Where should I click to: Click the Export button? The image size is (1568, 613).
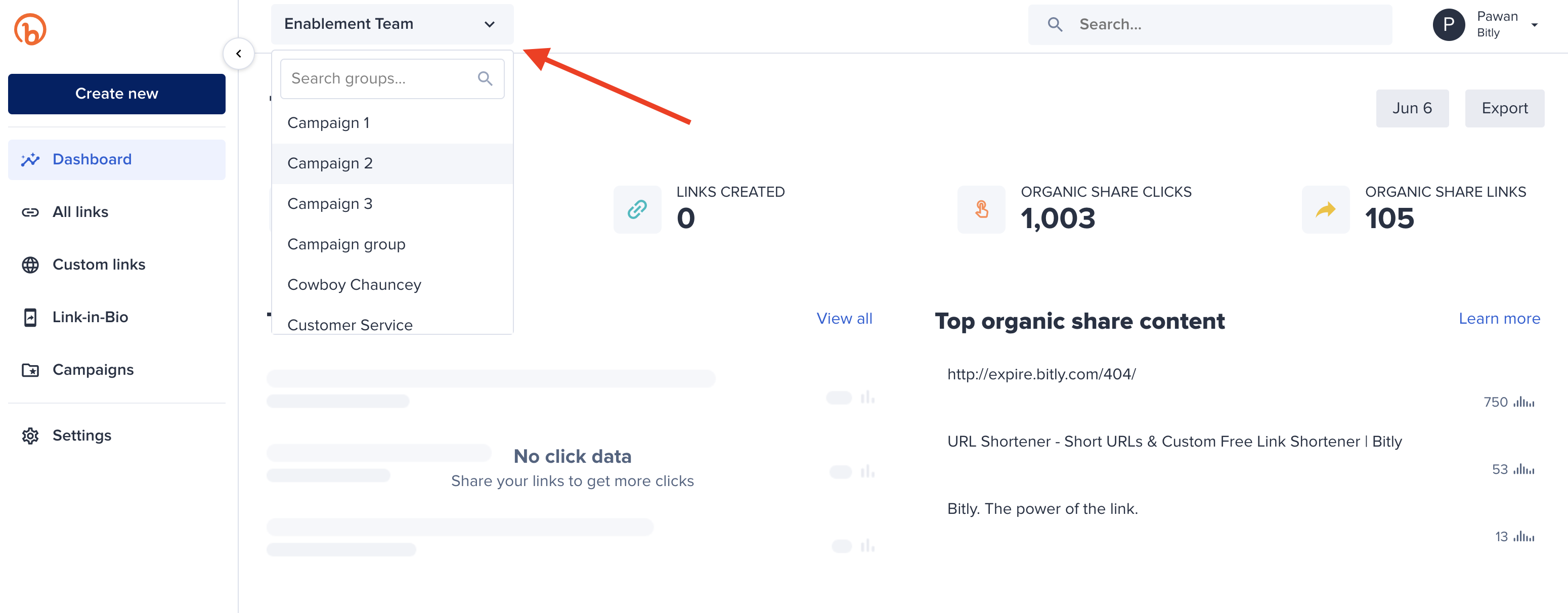(1505, 108)
